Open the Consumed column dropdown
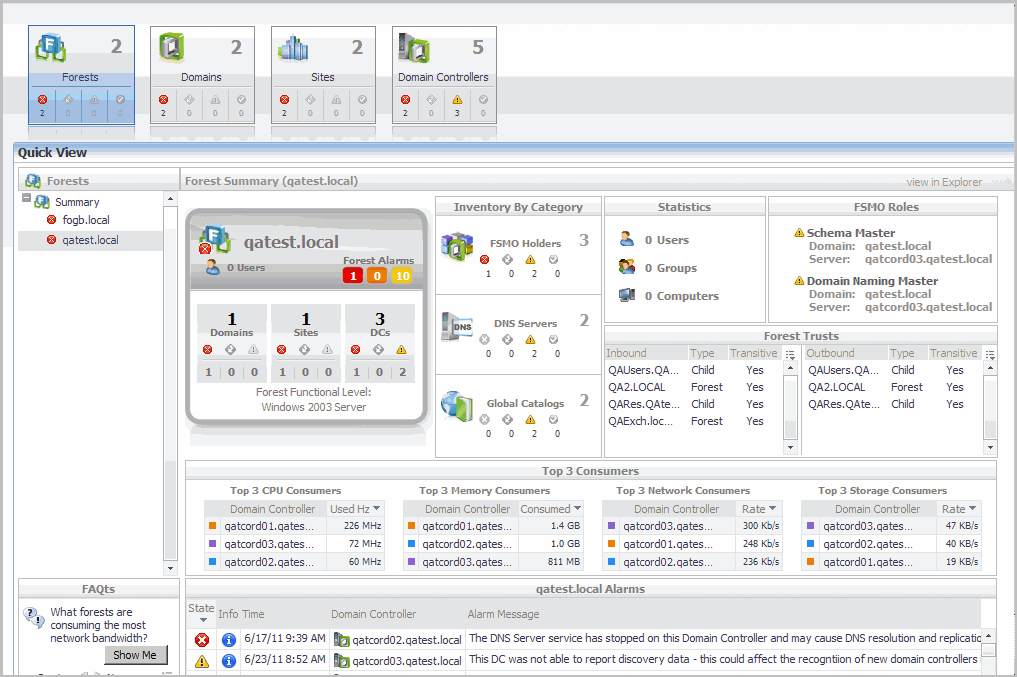Screen dimensions: 1017x677 [x=578, y=509]
